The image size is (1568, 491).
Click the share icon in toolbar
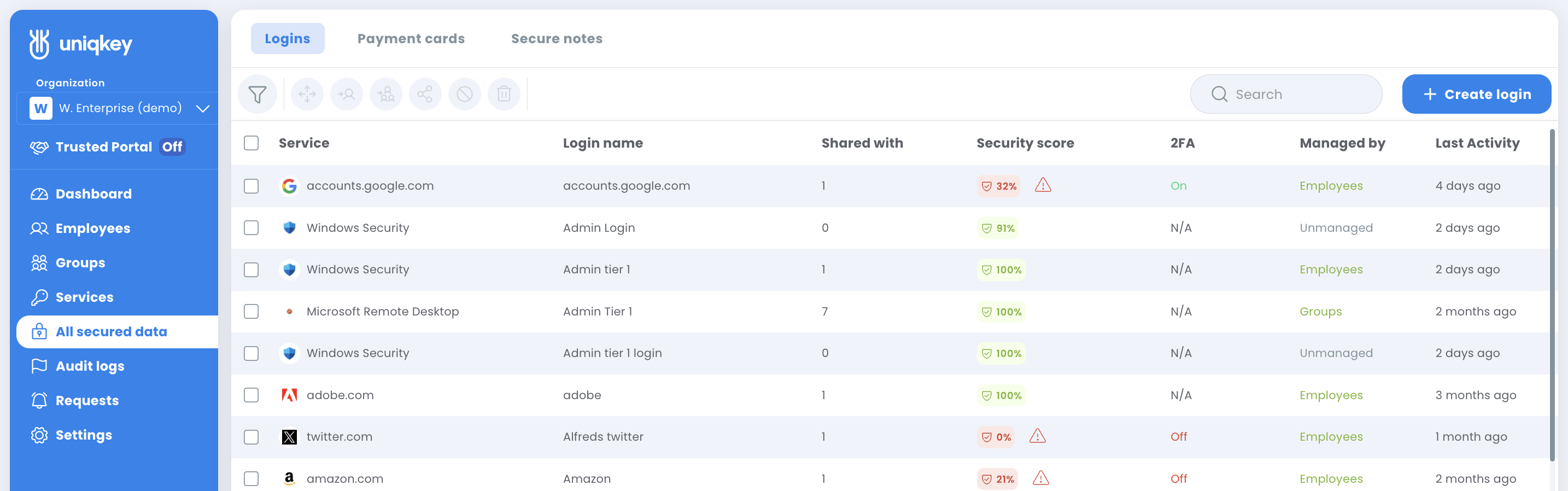(425, 94)
